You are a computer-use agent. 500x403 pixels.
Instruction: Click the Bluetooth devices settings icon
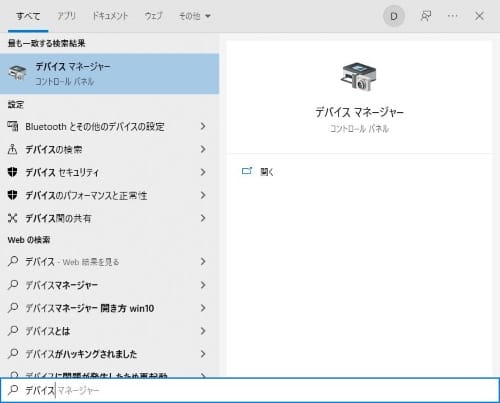pos(13,126)
